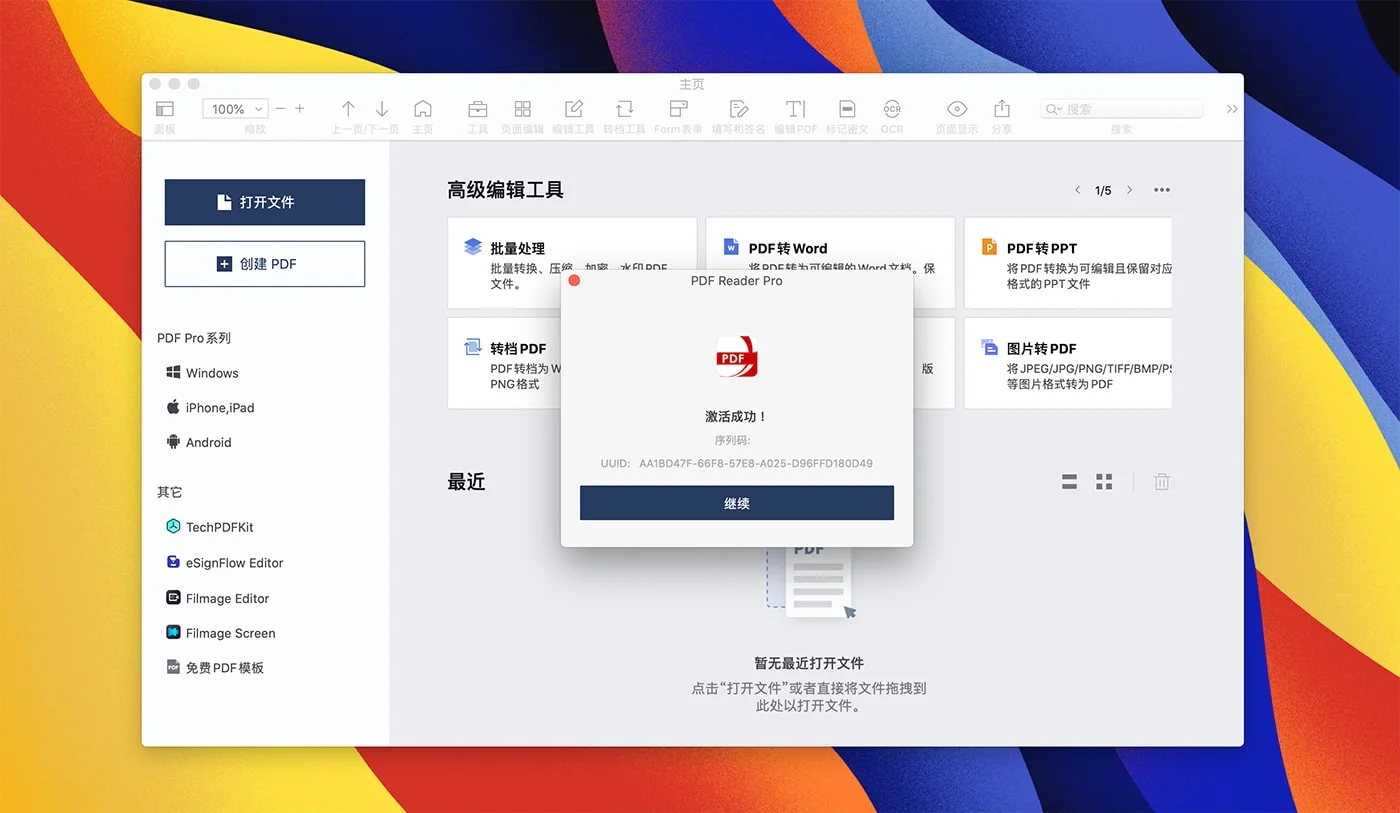Click the 打开文件 button
Image resolution: width=1400 pixels, height=813 pixels.
pyautogui.click(x=264, y=202)
